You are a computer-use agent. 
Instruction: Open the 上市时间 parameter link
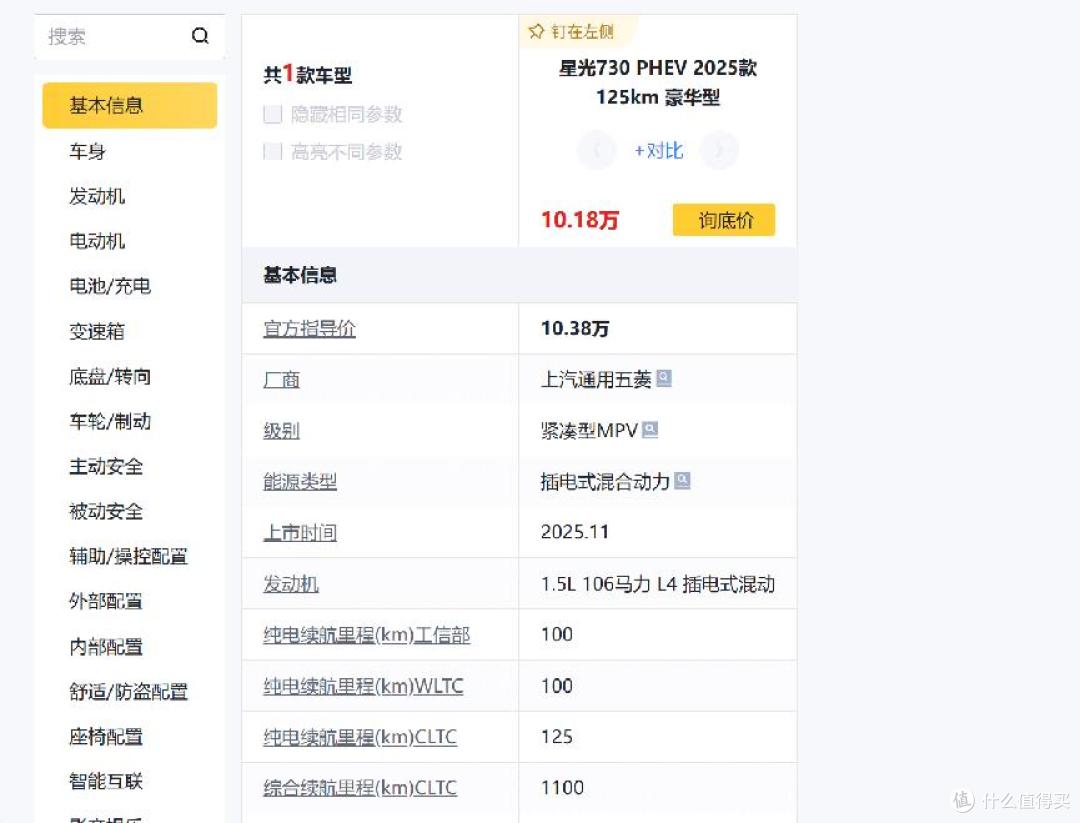pyautogui.click(x=300, y=532)
